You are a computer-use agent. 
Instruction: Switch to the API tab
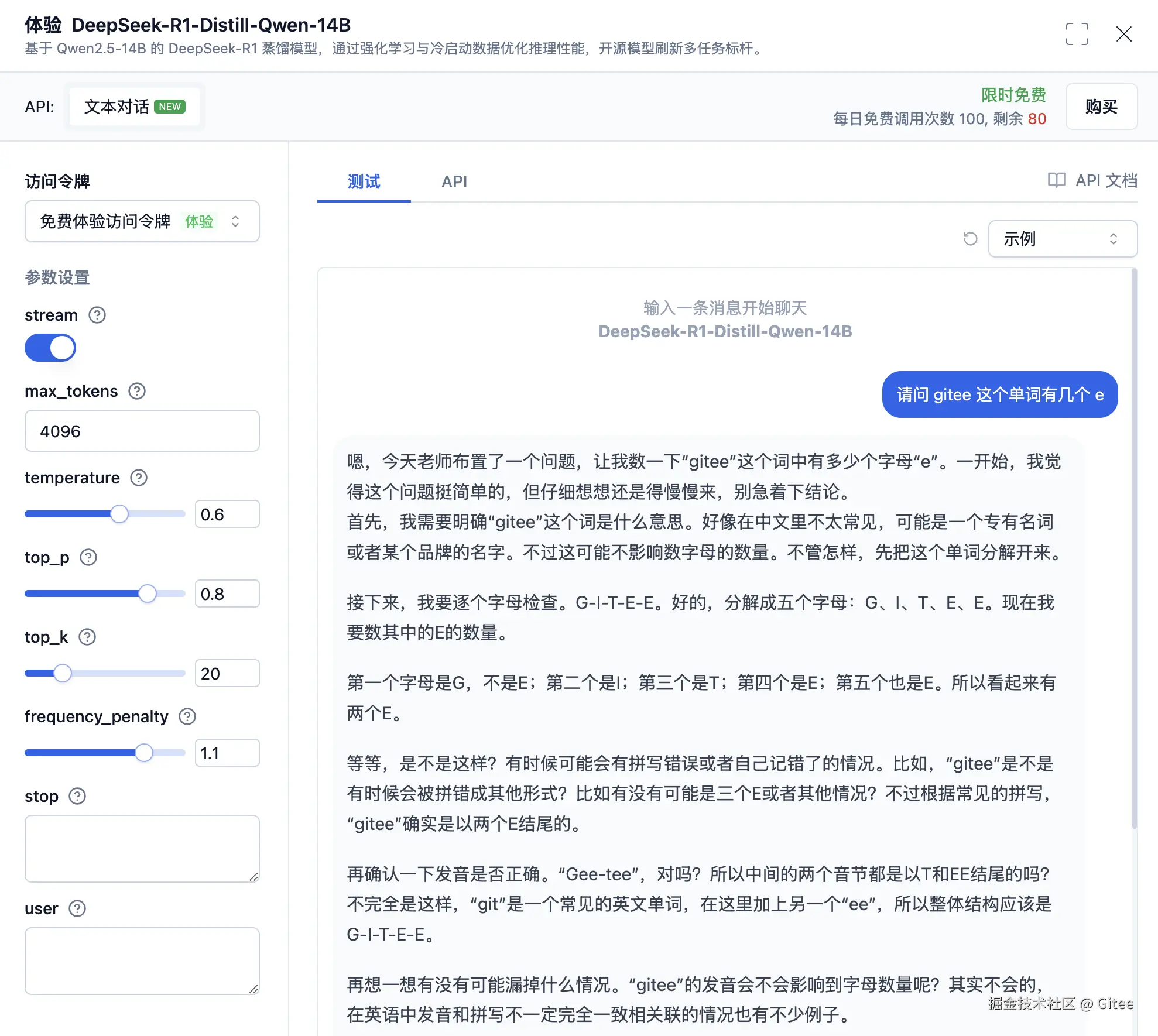pos(454,181)
